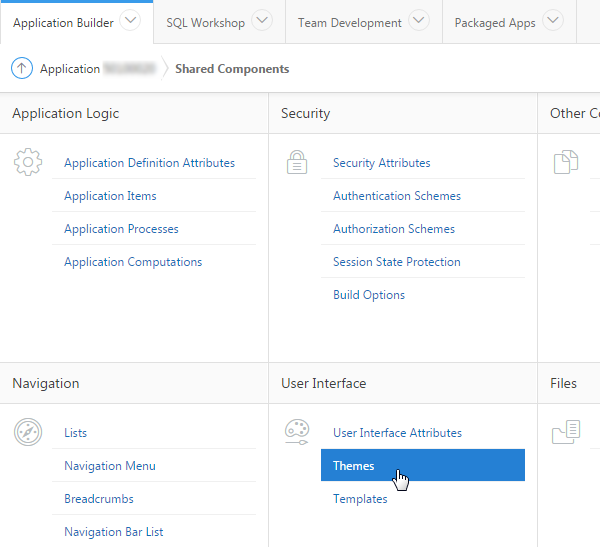Screen dimensions: 600x547
Task: Open the SQL Workshop dropdown arrow
Action: coord(261,21)
